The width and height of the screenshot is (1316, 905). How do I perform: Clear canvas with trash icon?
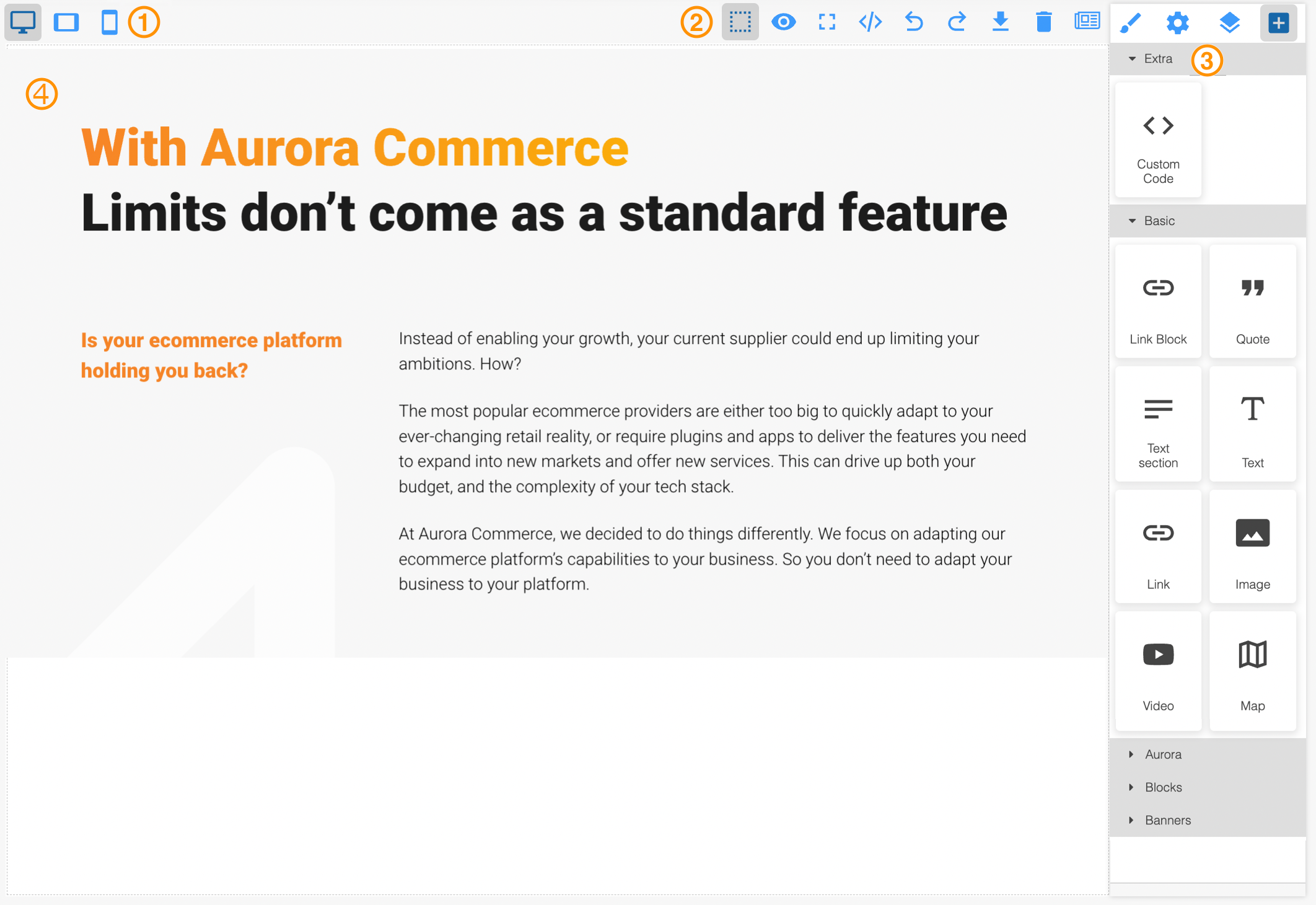[1043, 22]
